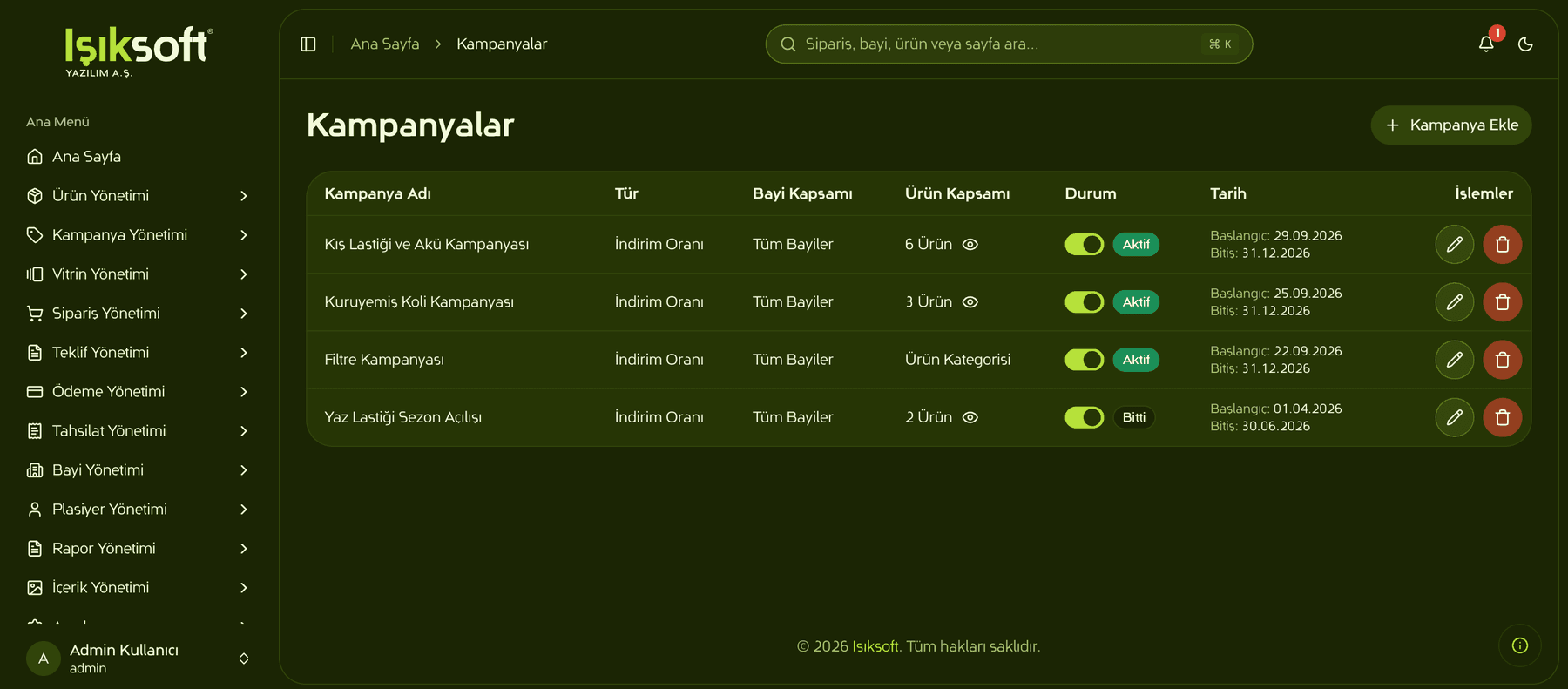
Task: Open the notifications bell
Action: [1486, 44]
